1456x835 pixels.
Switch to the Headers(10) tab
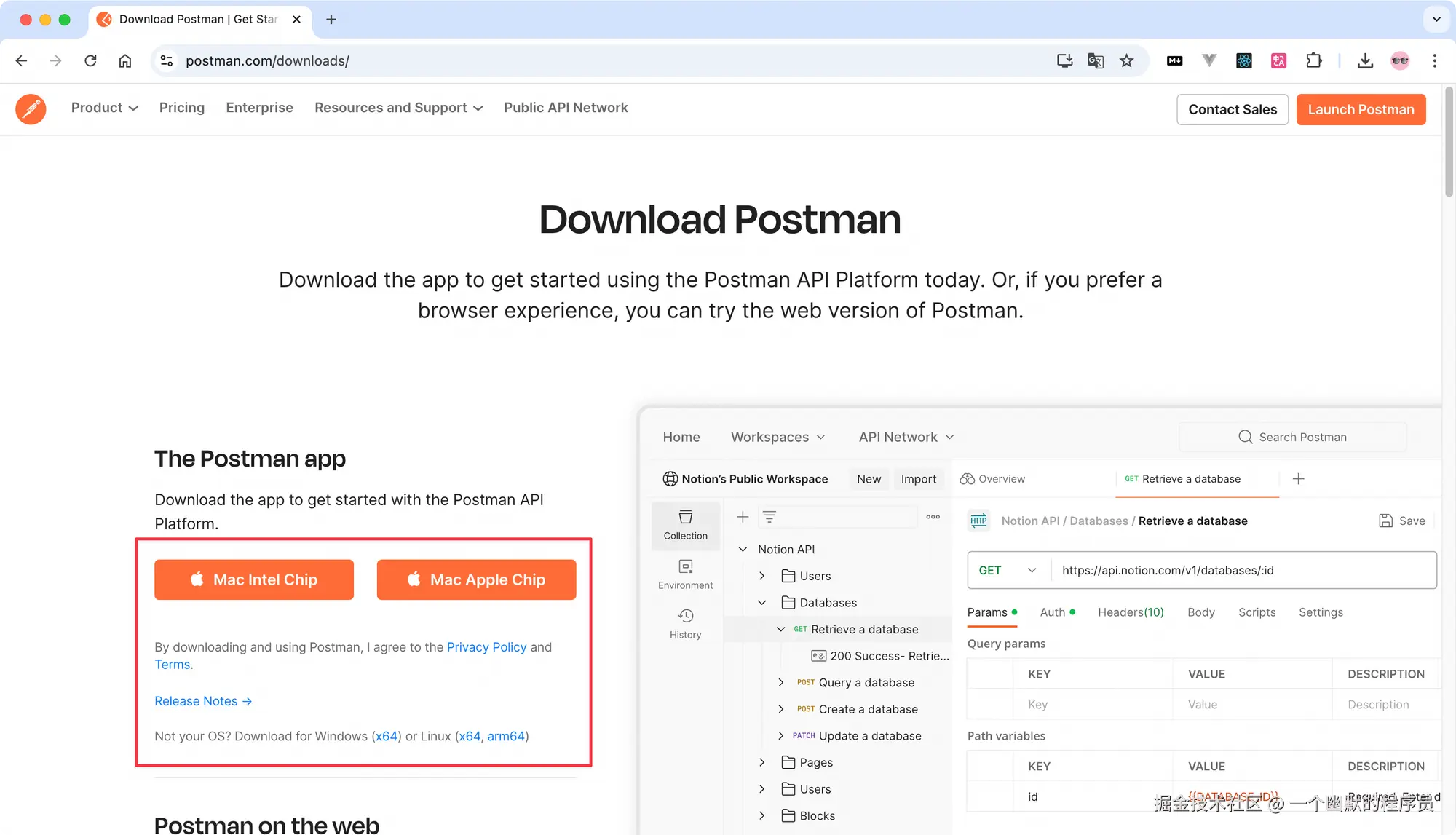[1130, 612]
